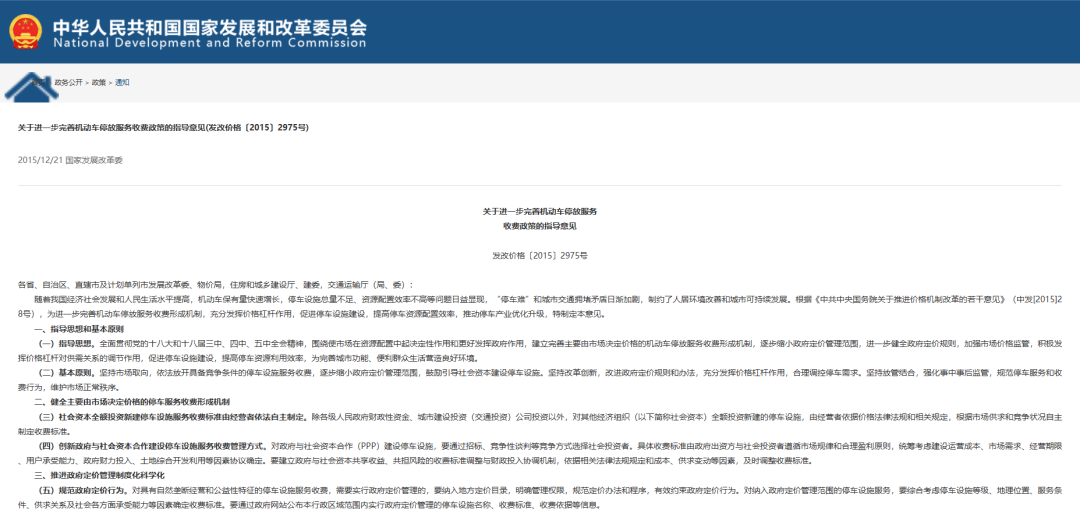The height and width of the screenshot is (513, 1080).
Task: Click the Chinese site title 中华人民共和国国家发展和改革委员会
Action: click(x=209, y=25)
